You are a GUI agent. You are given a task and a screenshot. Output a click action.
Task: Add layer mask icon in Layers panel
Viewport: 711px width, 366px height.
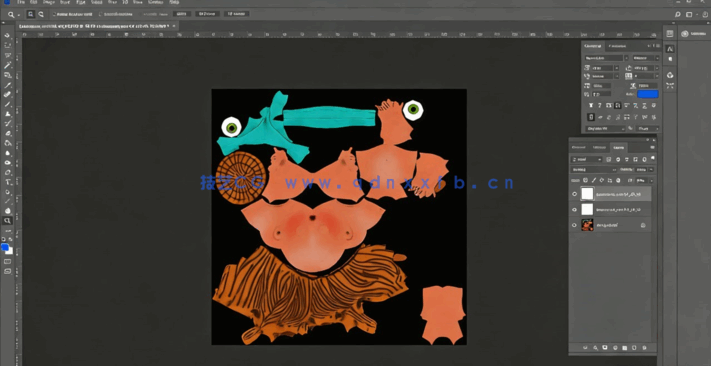pos(604,348)
